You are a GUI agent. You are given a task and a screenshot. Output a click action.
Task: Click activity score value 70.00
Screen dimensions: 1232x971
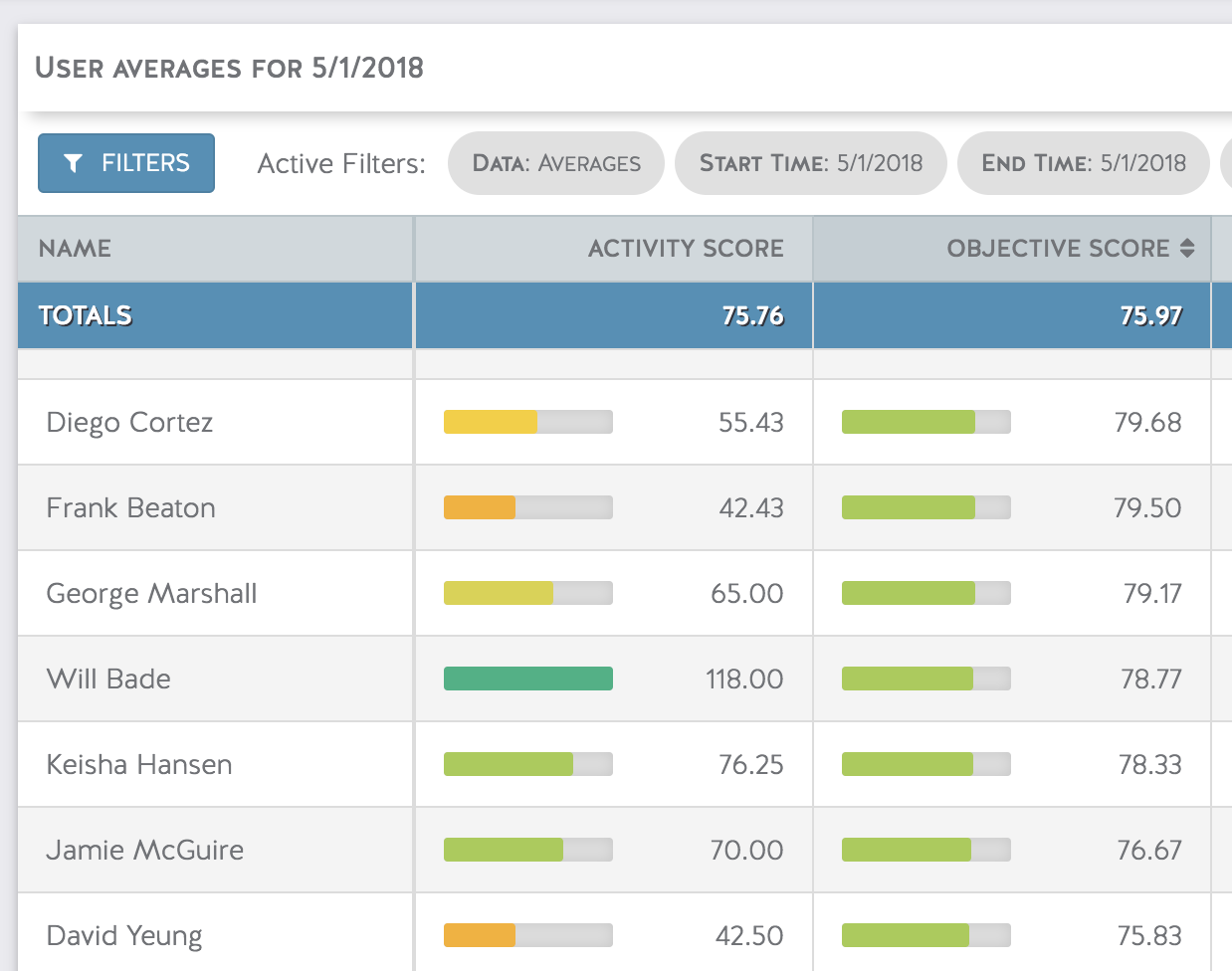point(747,850)
